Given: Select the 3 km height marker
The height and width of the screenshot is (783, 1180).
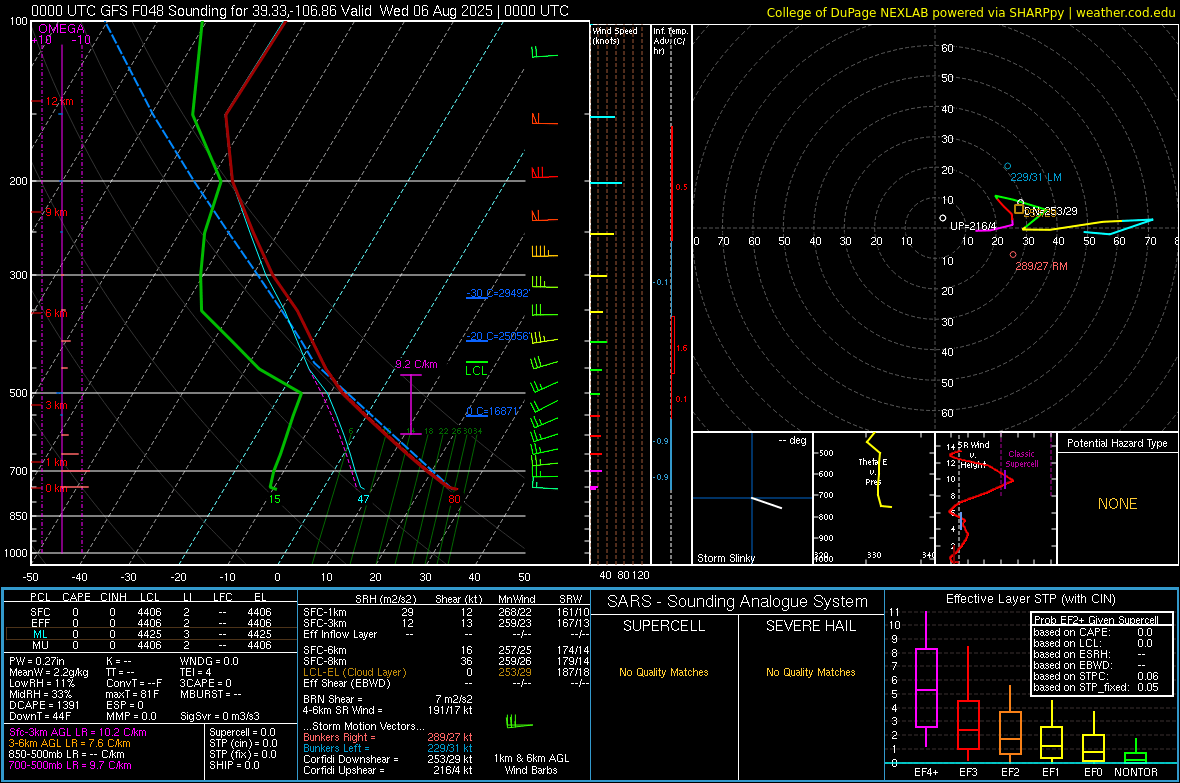Looking at the screenshot, I should (x=56, y=405).
